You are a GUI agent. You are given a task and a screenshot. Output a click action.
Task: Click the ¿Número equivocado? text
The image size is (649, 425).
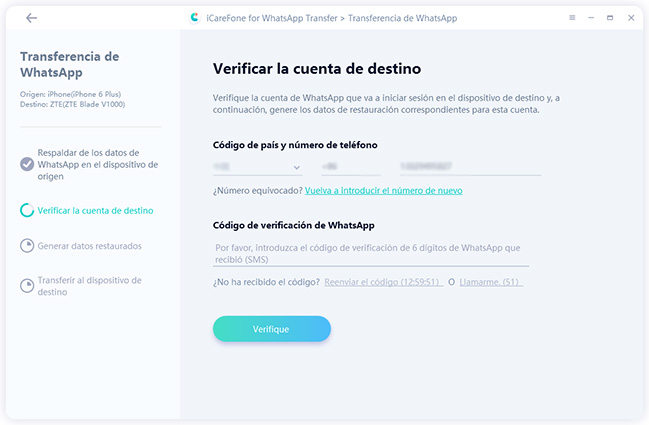click(258, 191)
